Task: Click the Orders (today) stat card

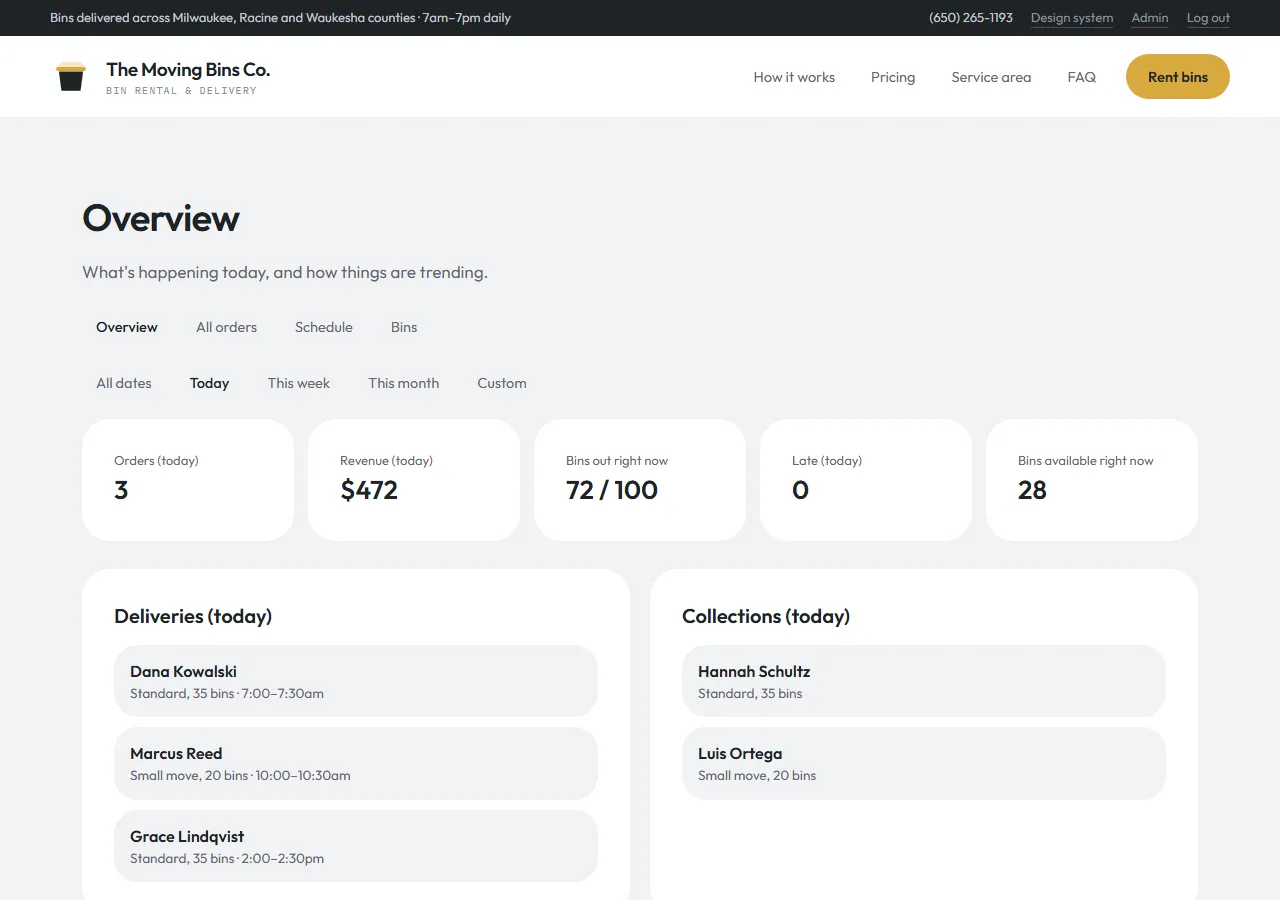Action: (x=188, y=480)
